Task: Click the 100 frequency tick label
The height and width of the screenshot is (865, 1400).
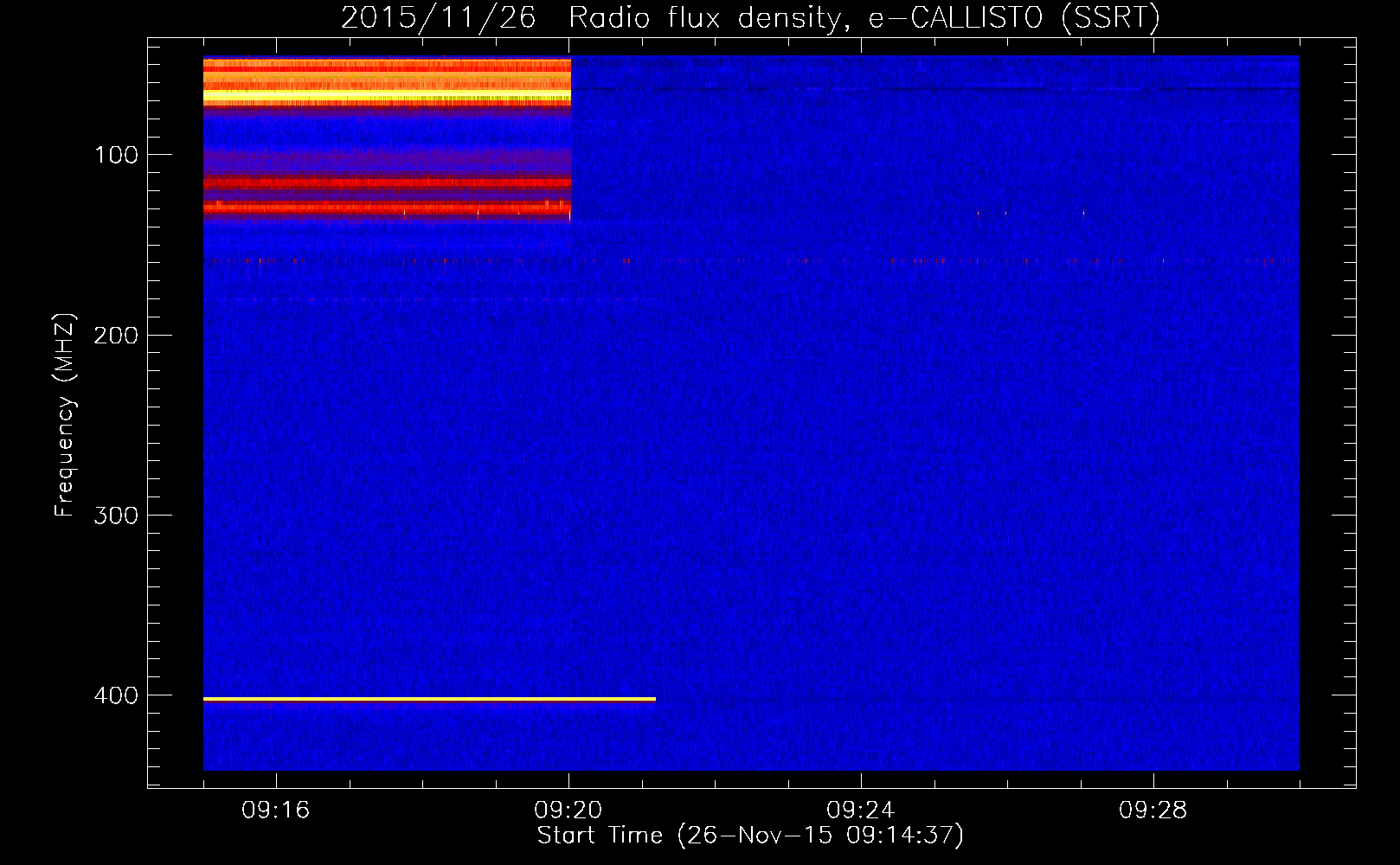Action: point(117,155)
